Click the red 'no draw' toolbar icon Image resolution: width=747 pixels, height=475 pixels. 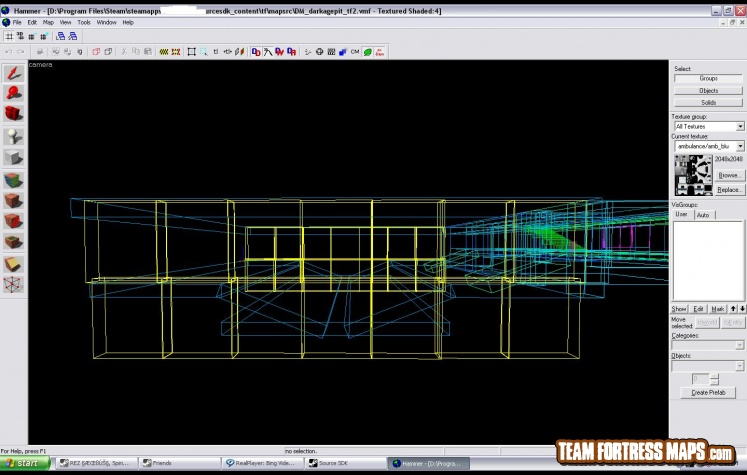[x=380, y=52]
